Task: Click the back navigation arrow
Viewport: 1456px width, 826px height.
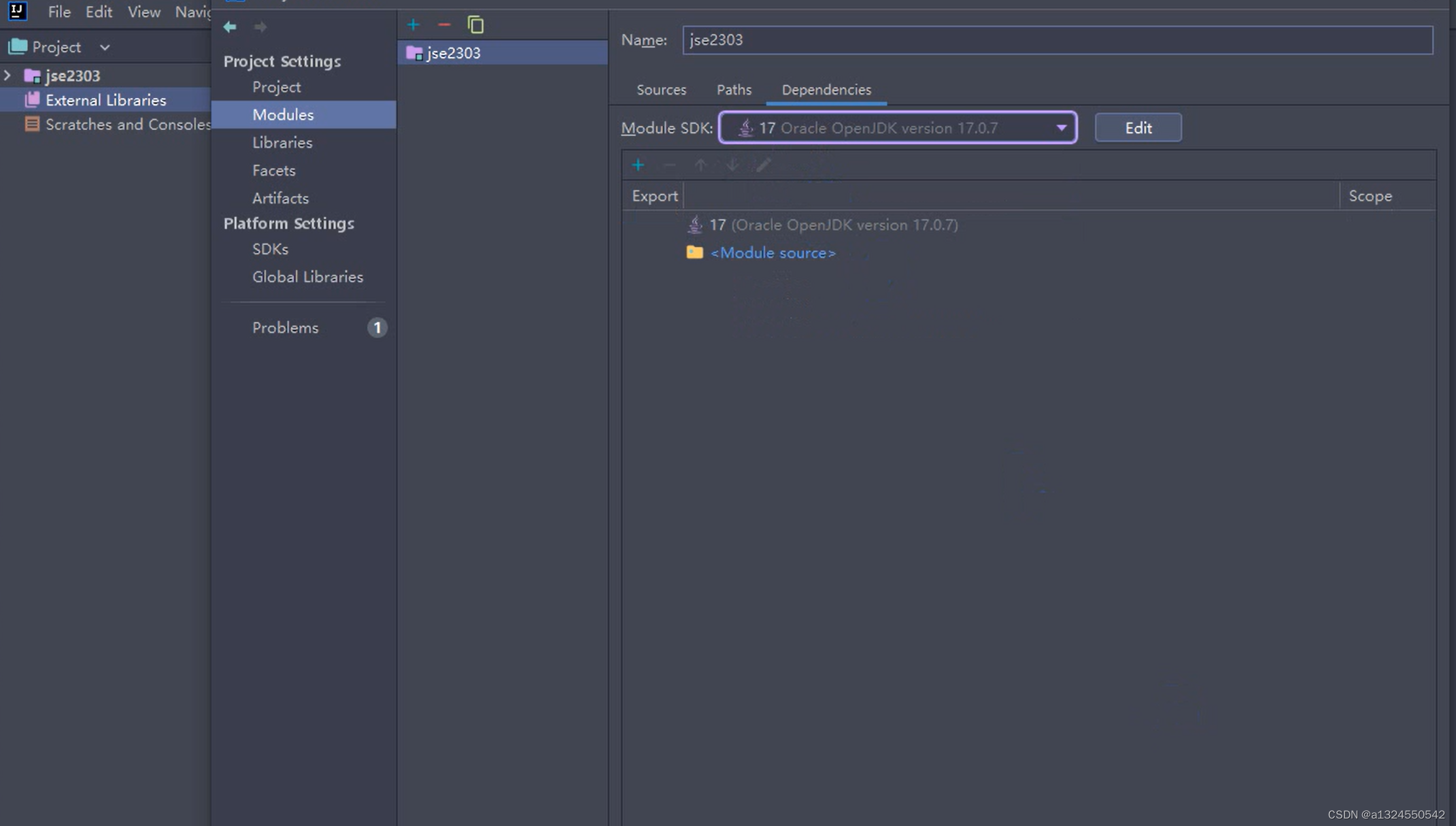Action: pyautogui.click(x=230, y=27)
